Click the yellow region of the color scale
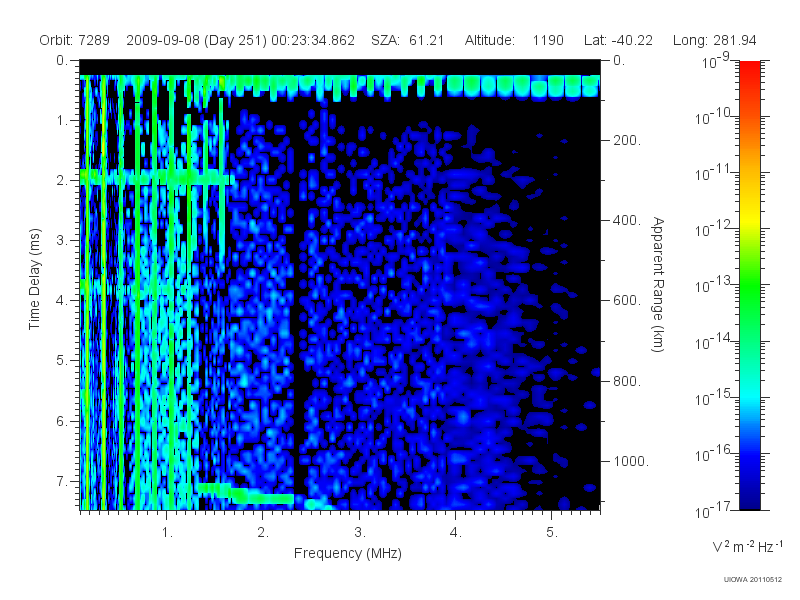The width and height of the screenshot is (800, 600). (750, 217)
